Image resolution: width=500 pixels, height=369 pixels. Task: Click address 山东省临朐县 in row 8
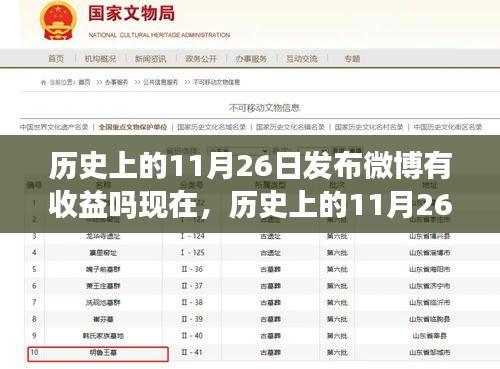430,319
